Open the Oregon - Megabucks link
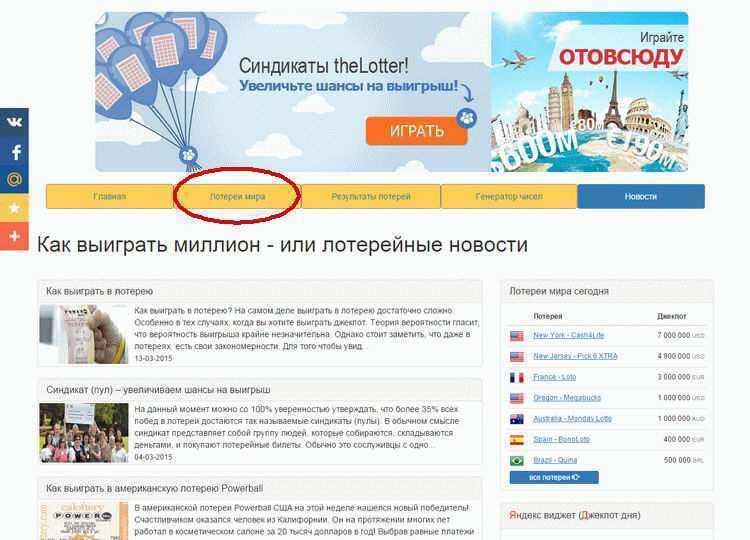 (567, 398)
